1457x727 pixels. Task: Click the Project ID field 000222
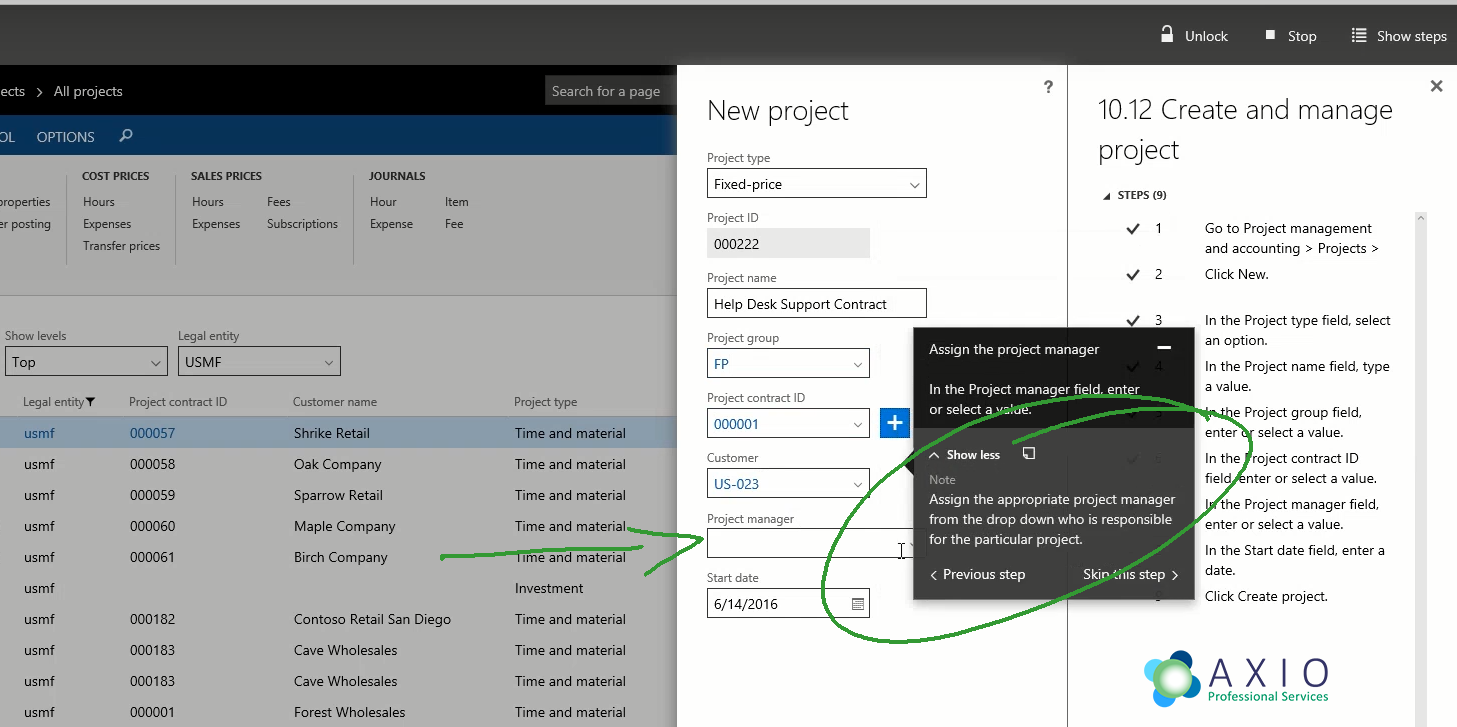point(788,244)
